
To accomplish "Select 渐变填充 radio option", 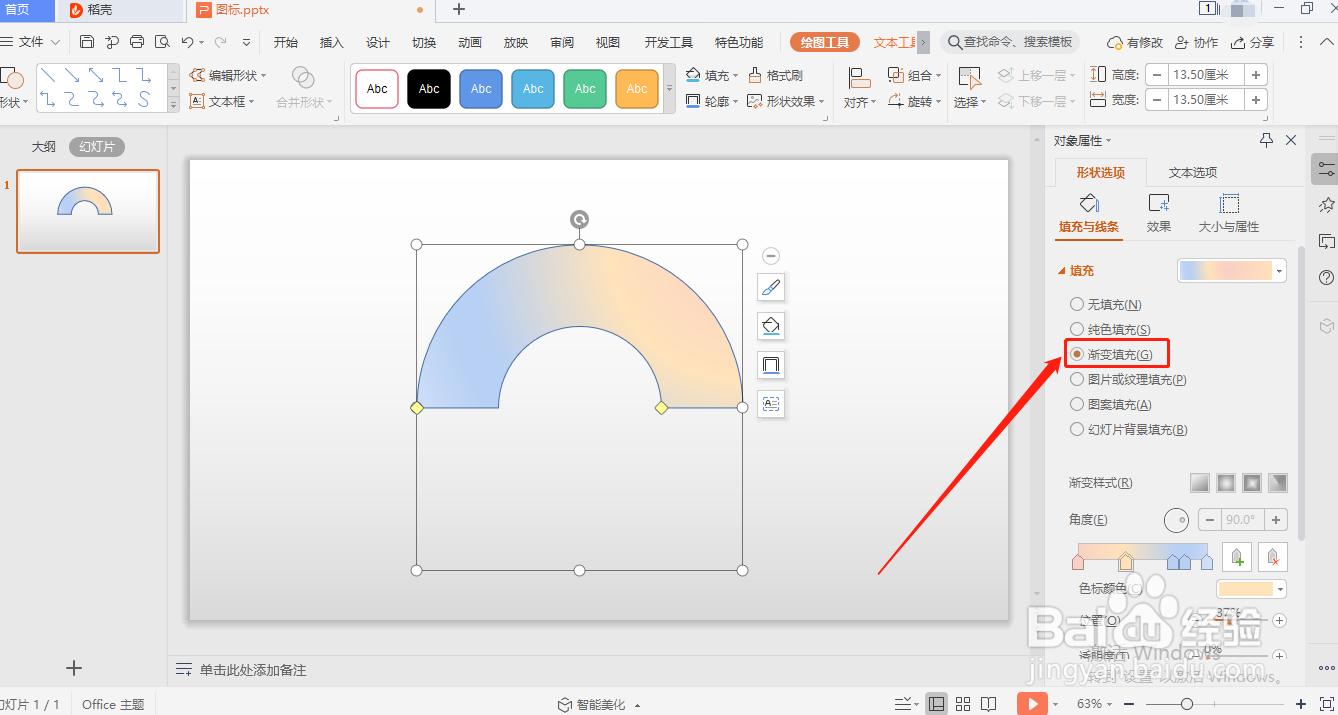I will (1112, 354).
